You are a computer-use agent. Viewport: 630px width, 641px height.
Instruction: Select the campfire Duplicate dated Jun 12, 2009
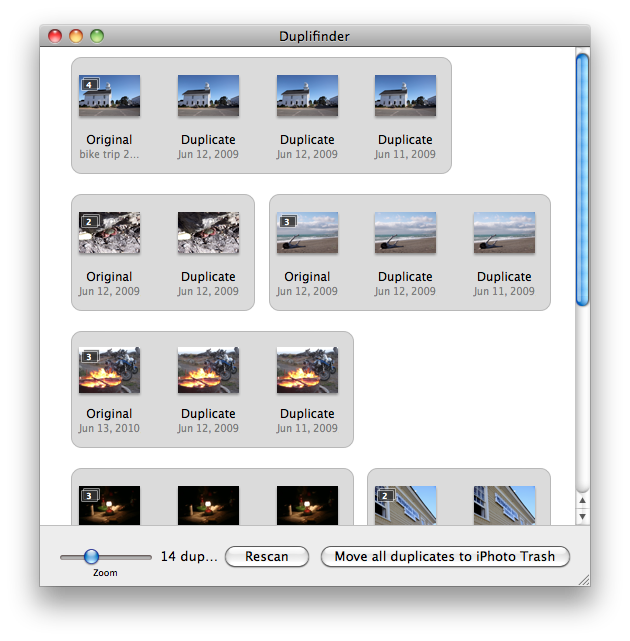[208, 370]
